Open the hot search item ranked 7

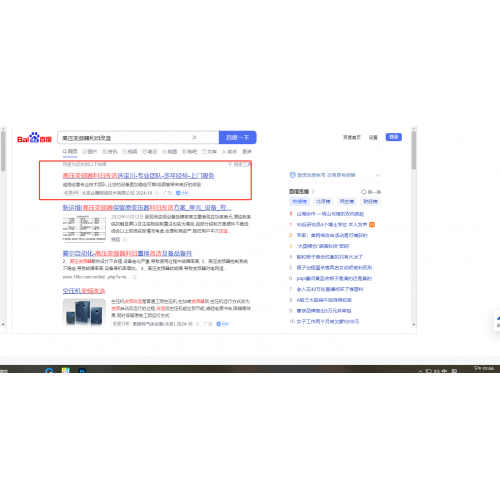(x=330, y=289)
